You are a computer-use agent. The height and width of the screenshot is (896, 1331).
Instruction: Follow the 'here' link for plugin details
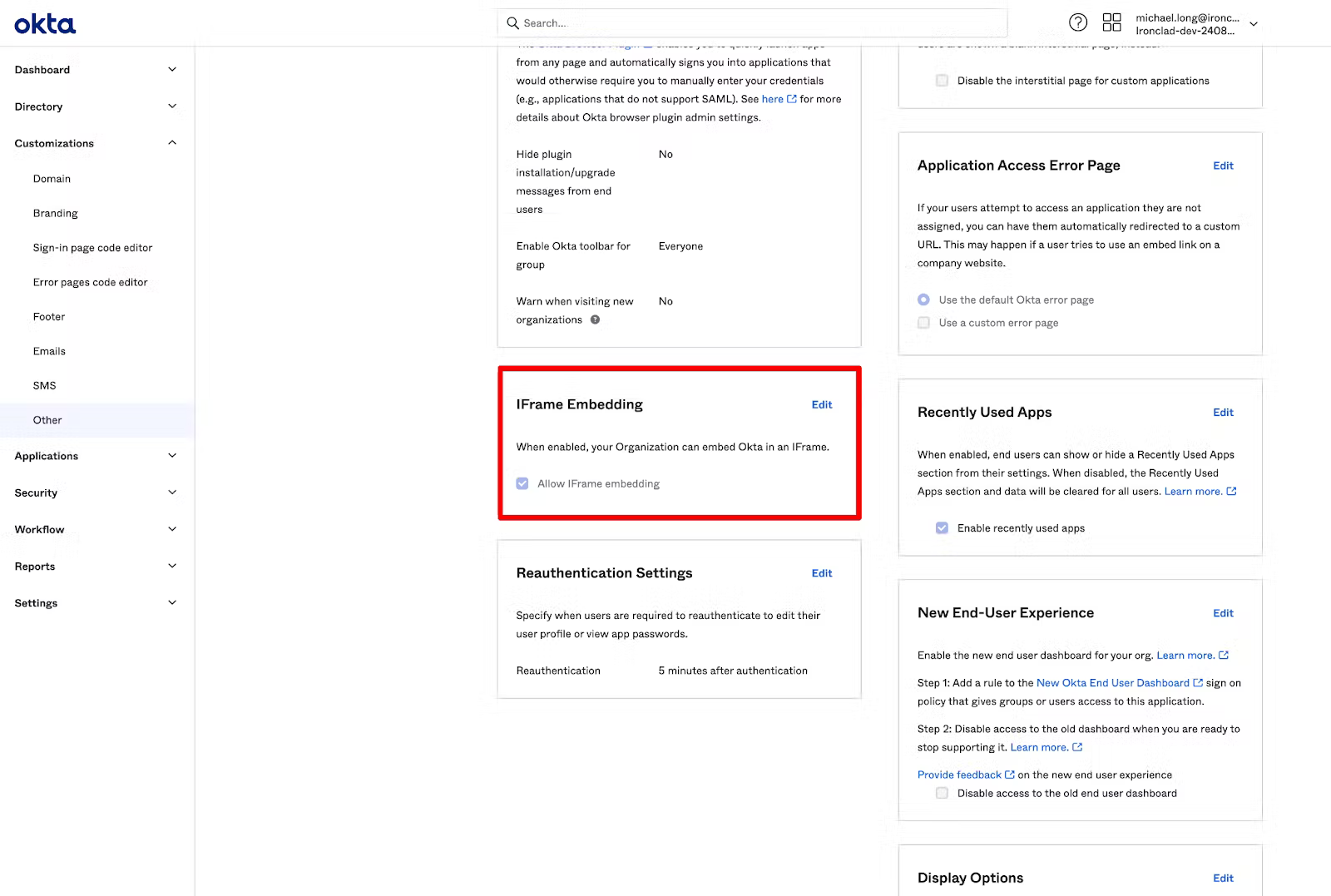click(772, 99)
